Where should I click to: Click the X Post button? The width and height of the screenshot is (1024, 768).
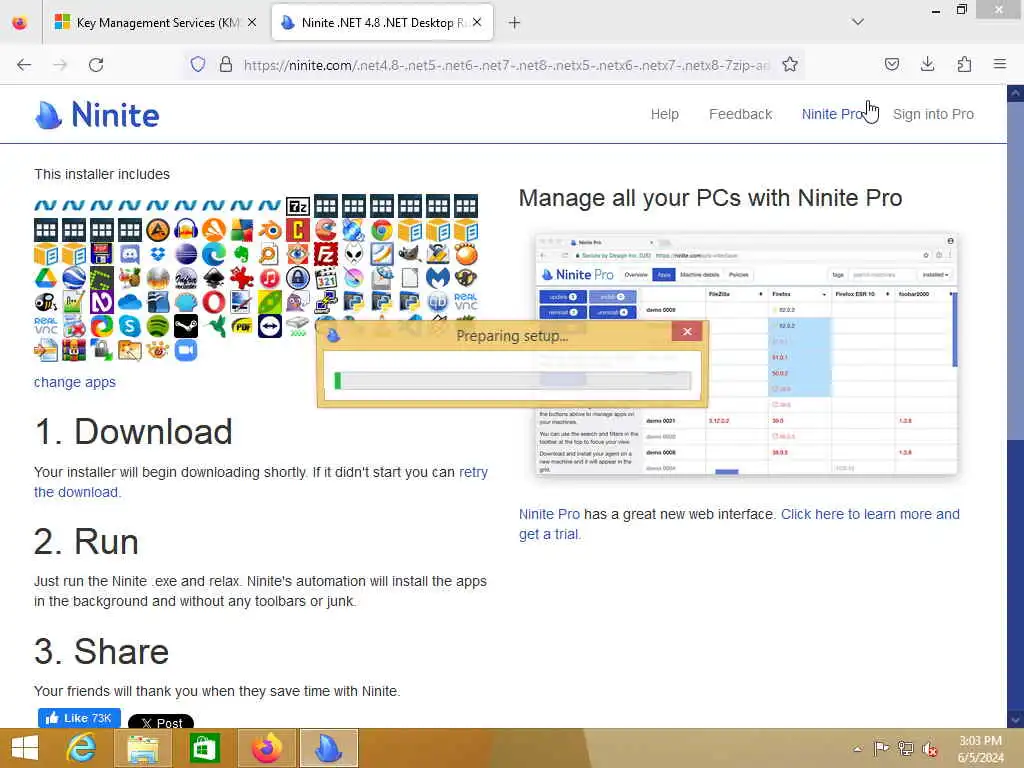161,722
